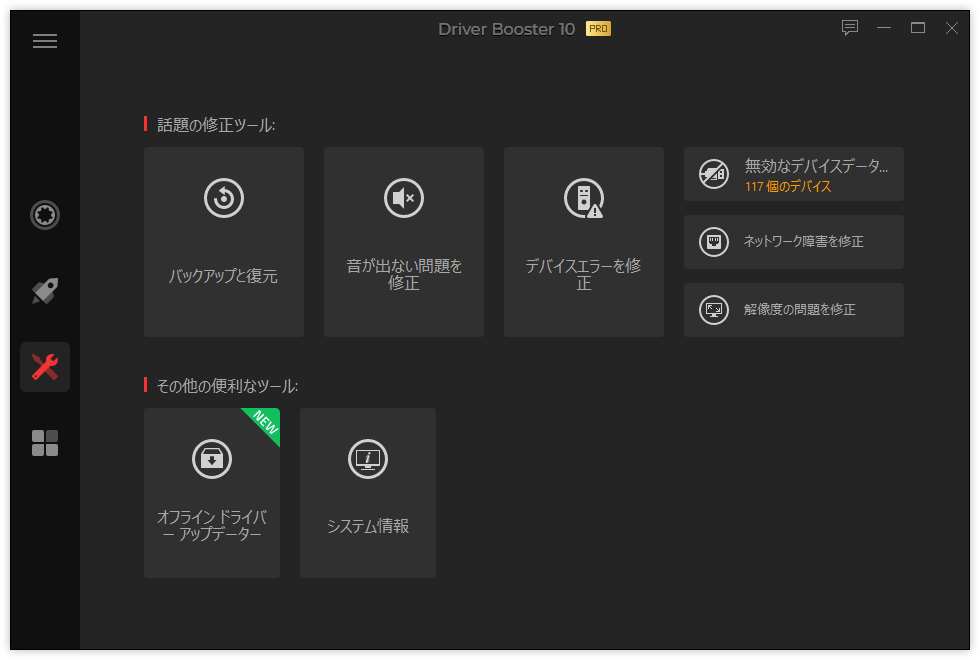The height and width of the screenshot is (660, 980).
Task: Open オフライン ドライバー アップデーター tile
Action: point(212,493)
